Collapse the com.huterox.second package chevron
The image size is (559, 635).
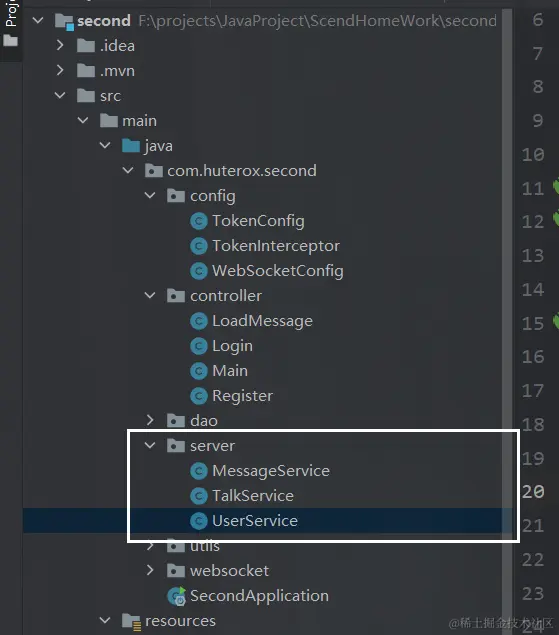click(128, 170)
